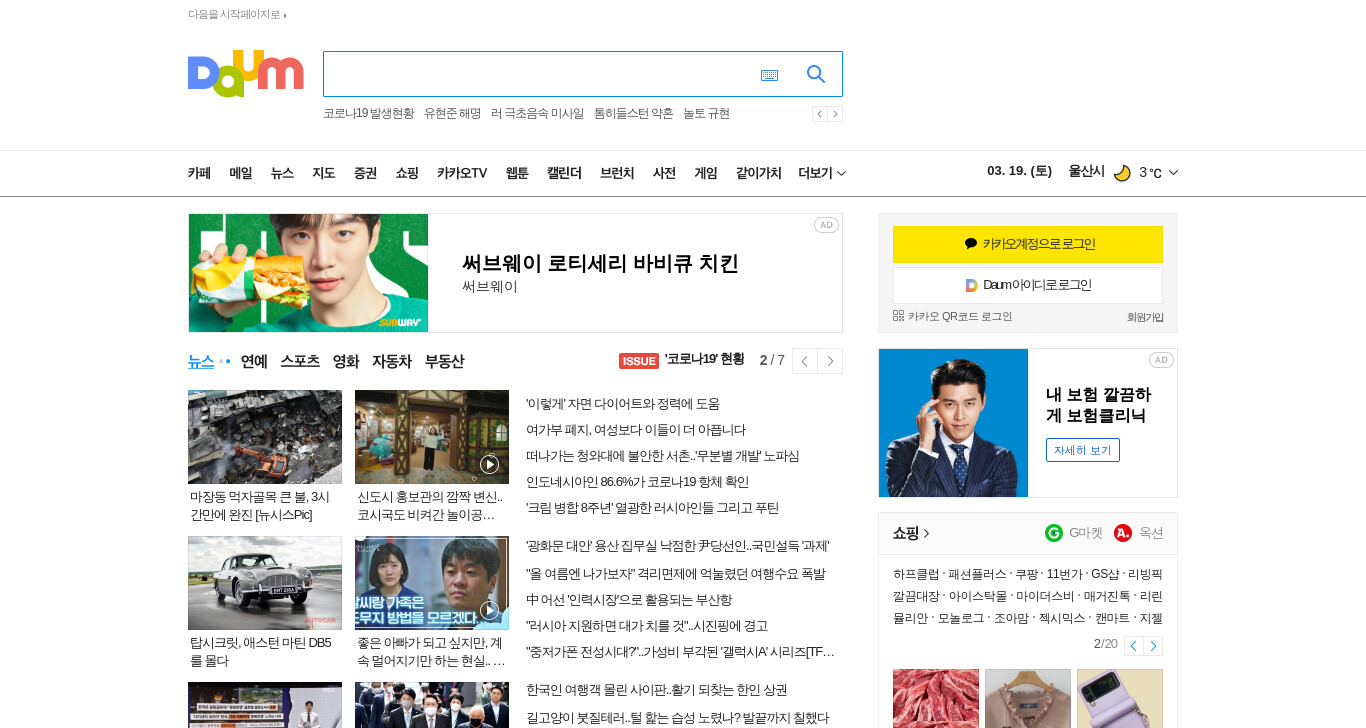This screenshot has width=1366, height=728.
Task: Open the virtual keyboard icon in search box
Action: (x=769, y=75)
